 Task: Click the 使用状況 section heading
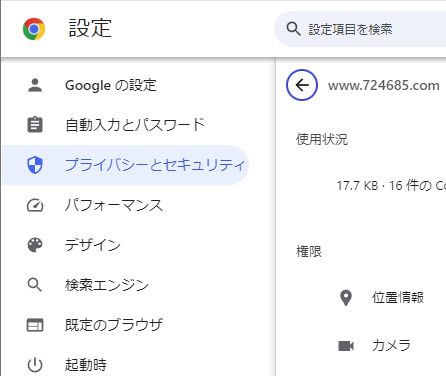tap(322, 139)
